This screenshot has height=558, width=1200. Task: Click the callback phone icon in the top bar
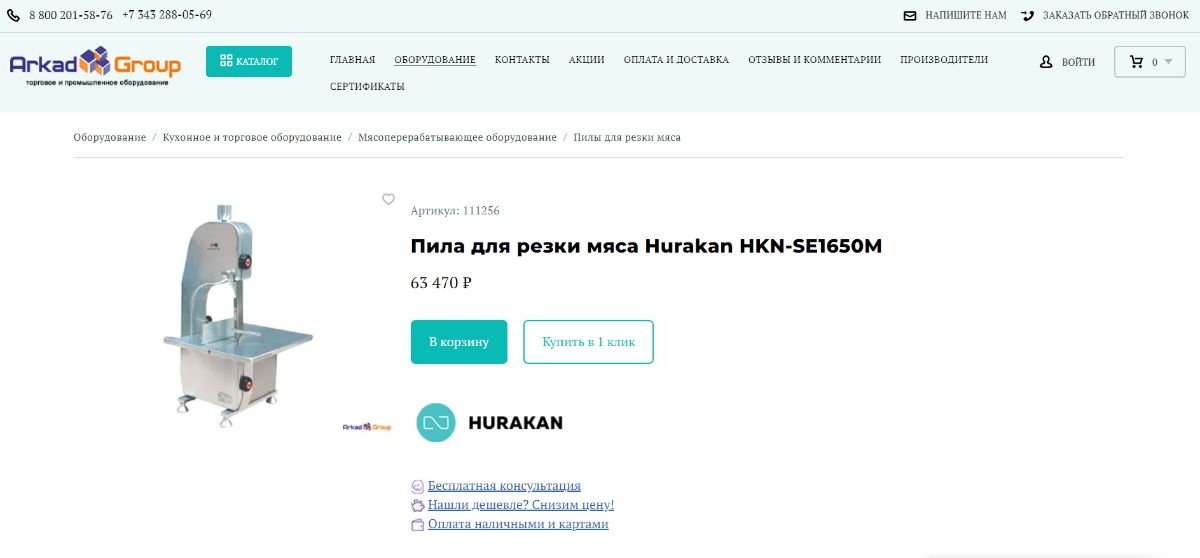(1027, 16)
